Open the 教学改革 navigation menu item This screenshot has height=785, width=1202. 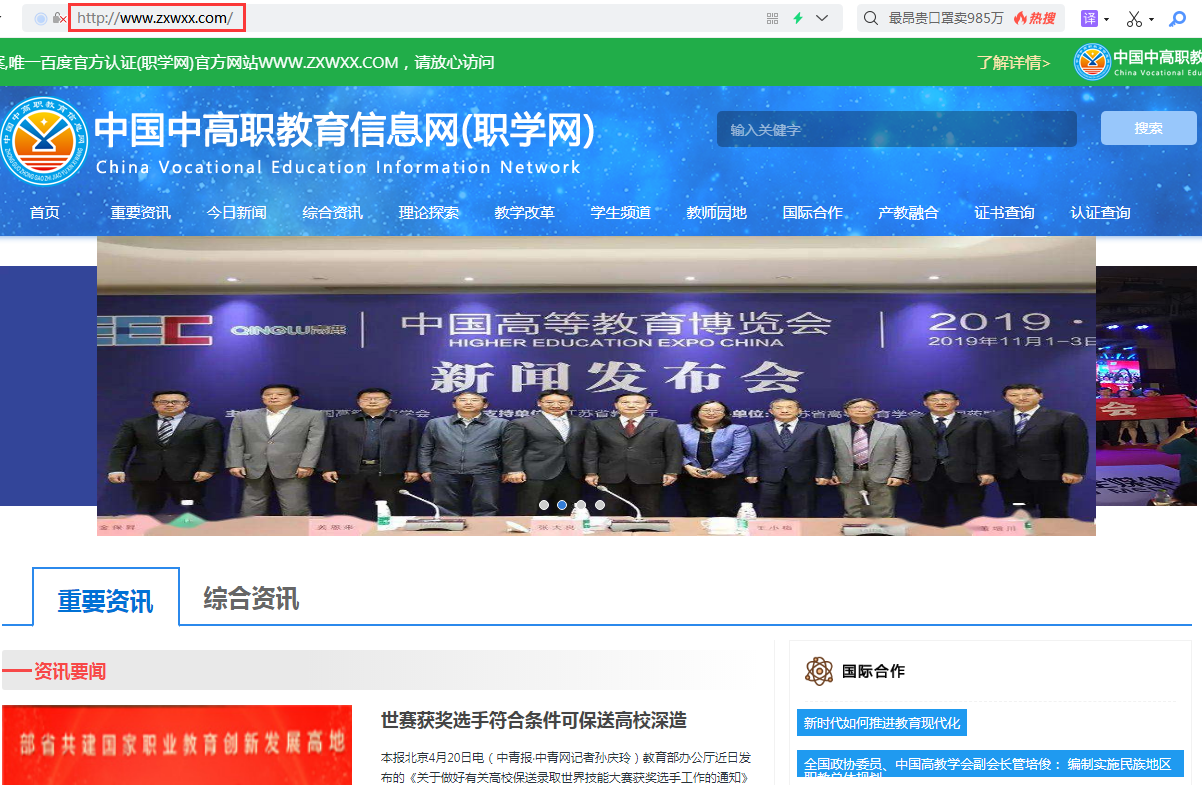tap(524, 212)
